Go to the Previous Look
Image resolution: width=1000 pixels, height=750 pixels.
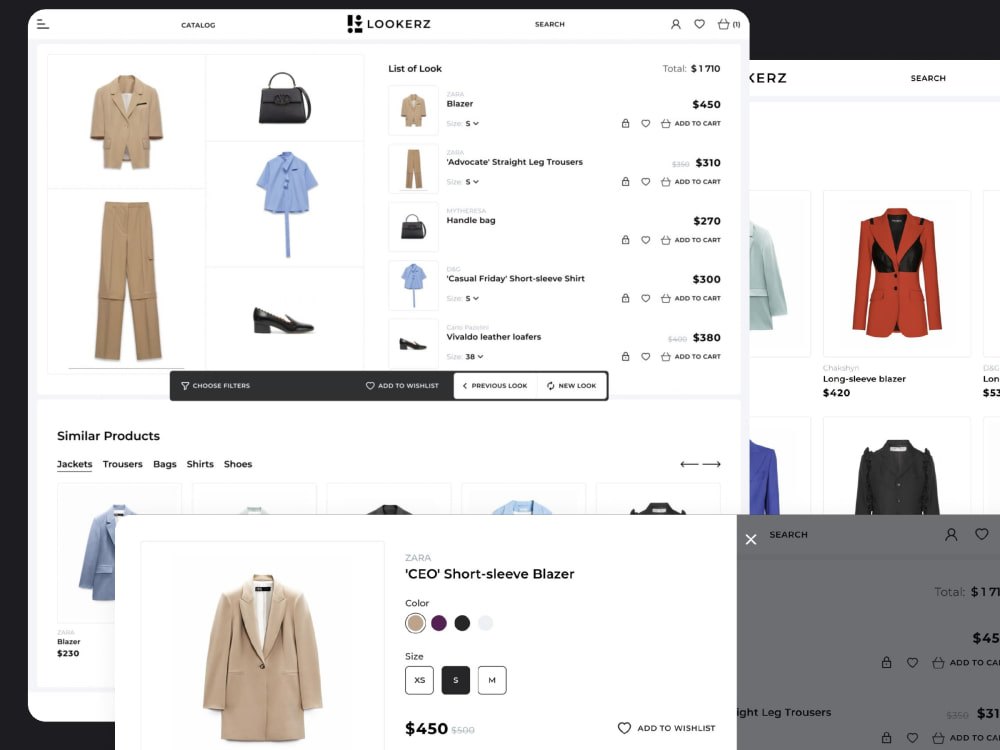(495, 386)
